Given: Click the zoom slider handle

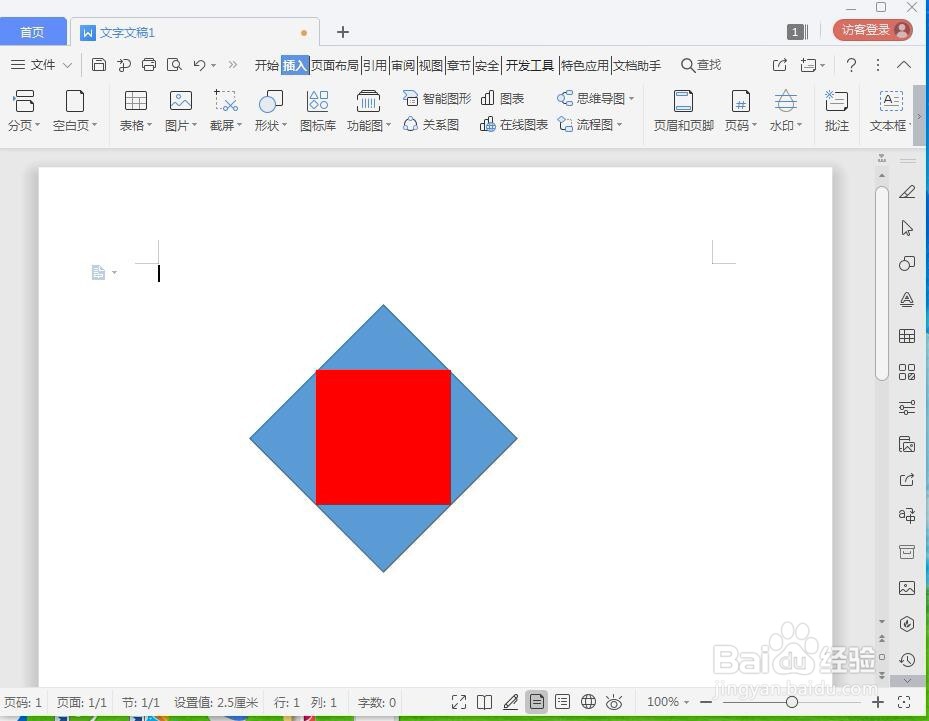Looking at the screenshot, I should (x=792, y=702).
